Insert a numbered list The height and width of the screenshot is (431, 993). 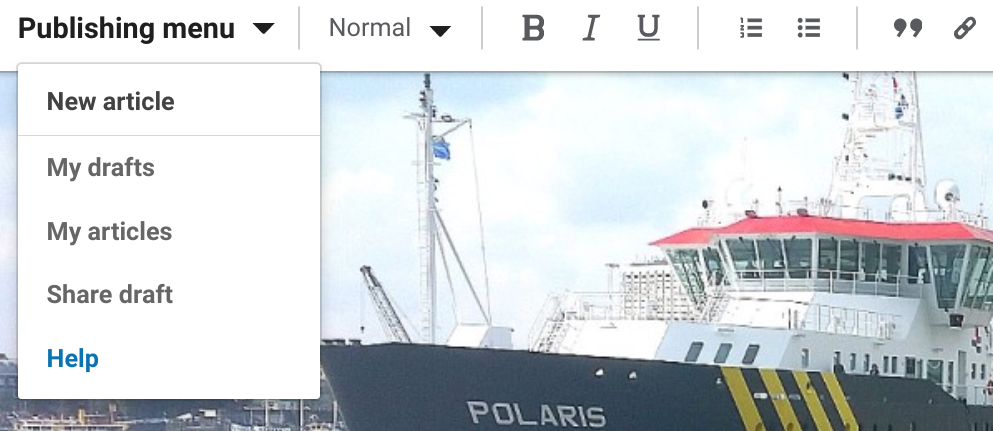tap(751, 28)
